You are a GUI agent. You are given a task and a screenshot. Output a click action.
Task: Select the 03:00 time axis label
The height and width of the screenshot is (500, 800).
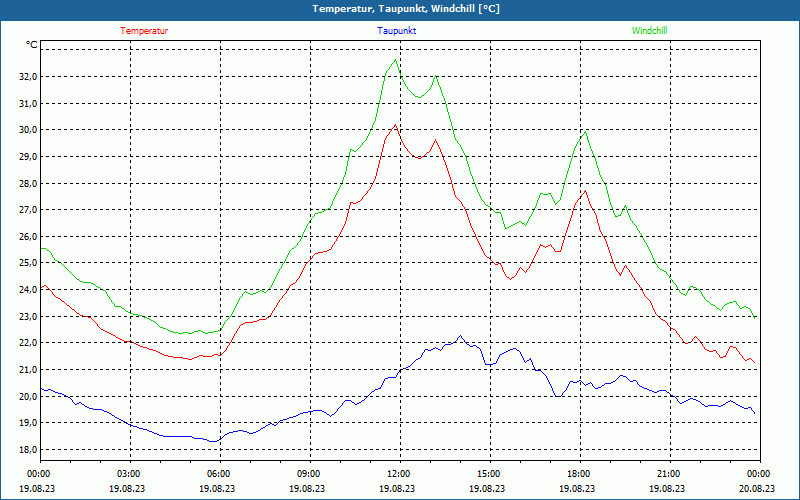(128, 474)
